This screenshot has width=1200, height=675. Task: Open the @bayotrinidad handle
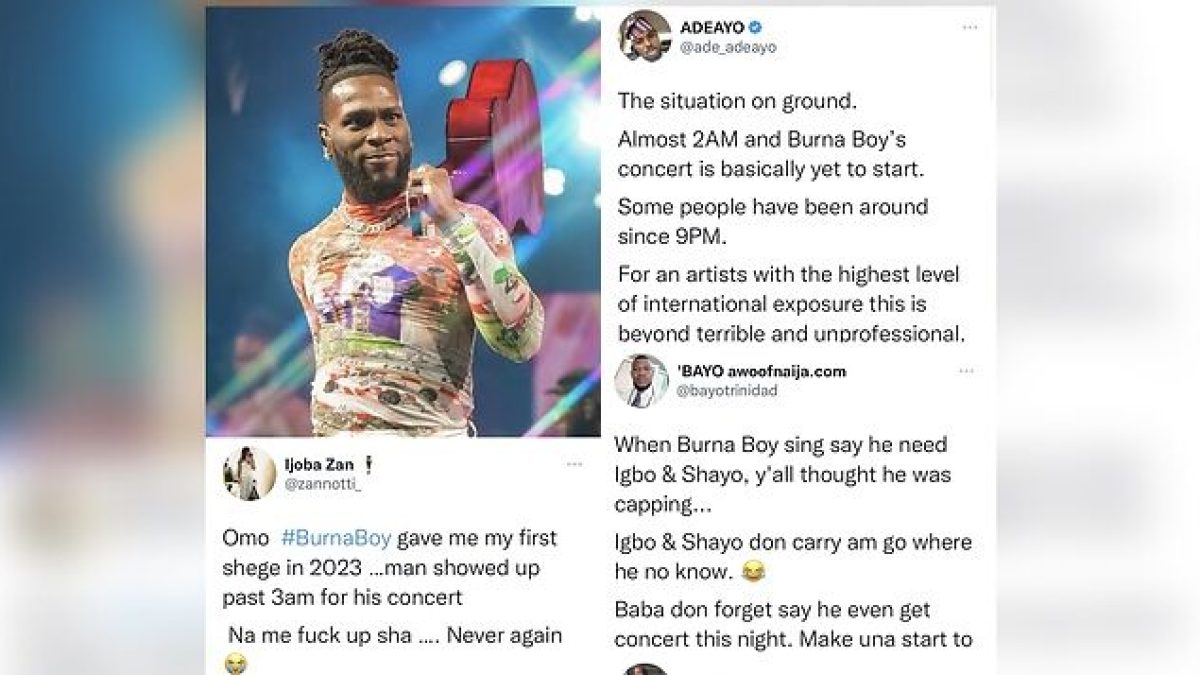click(x=728, y=390)
